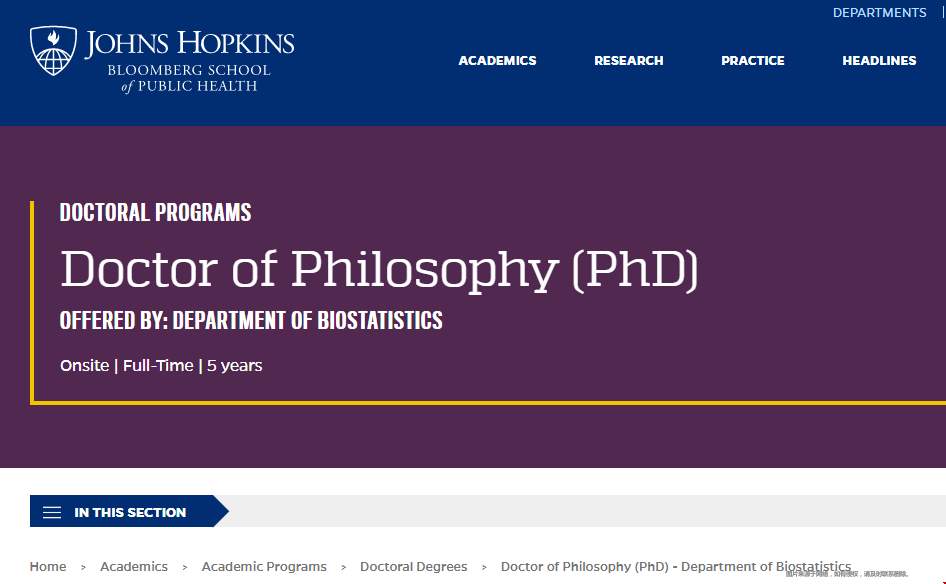Open the Research navigation menu
The width and height of the screenshot is (946, 584).
click(x=628, y=61)
